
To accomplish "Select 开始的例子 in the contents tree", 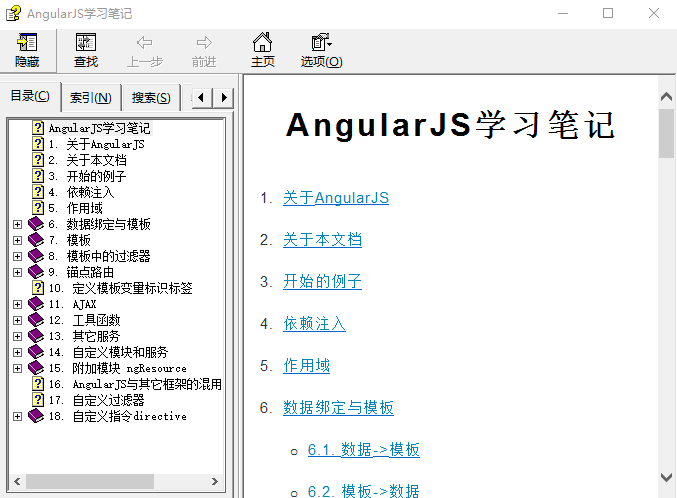I will pos(96,176).
